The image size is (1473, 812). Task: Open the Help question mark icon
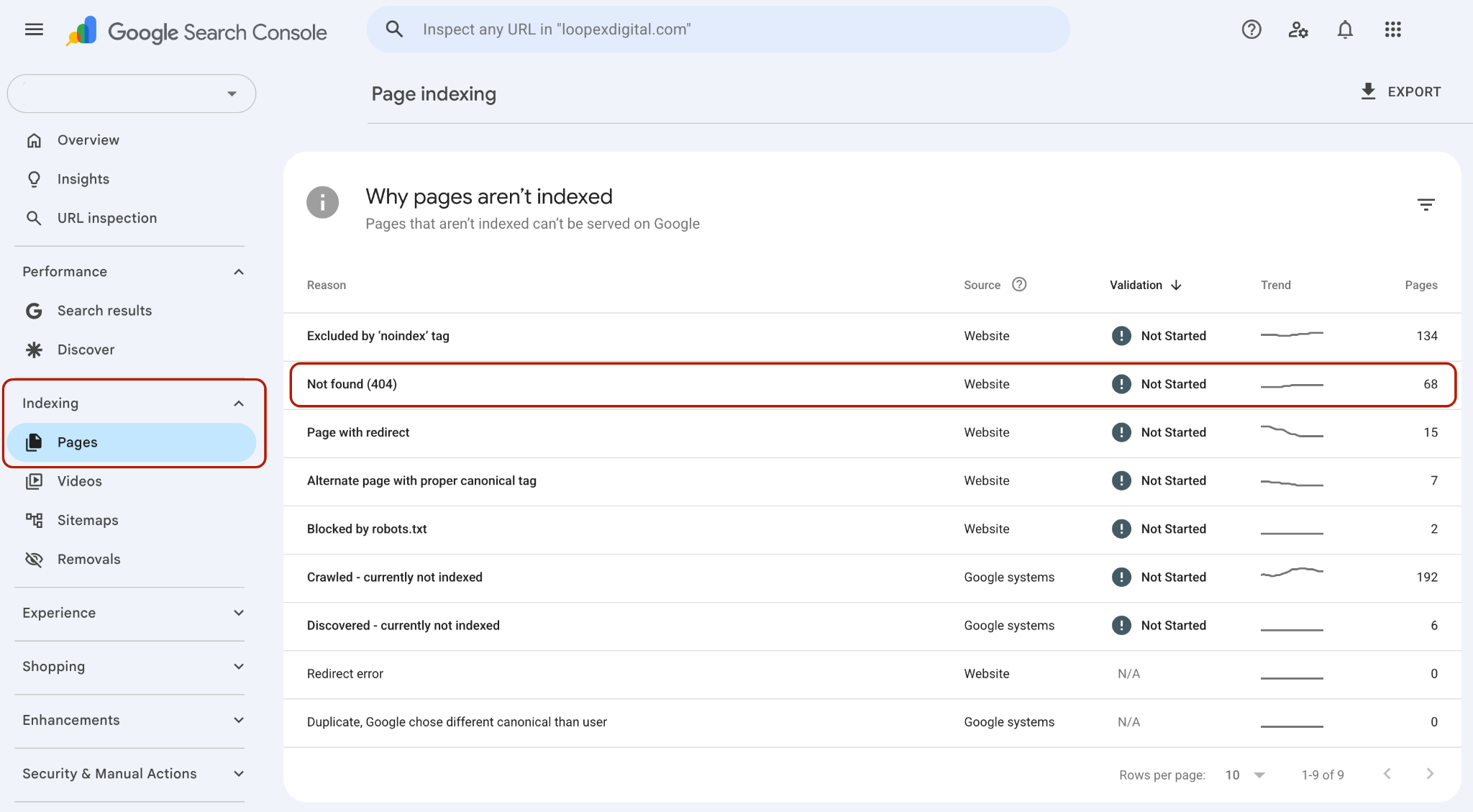(x=1251, y=29)
